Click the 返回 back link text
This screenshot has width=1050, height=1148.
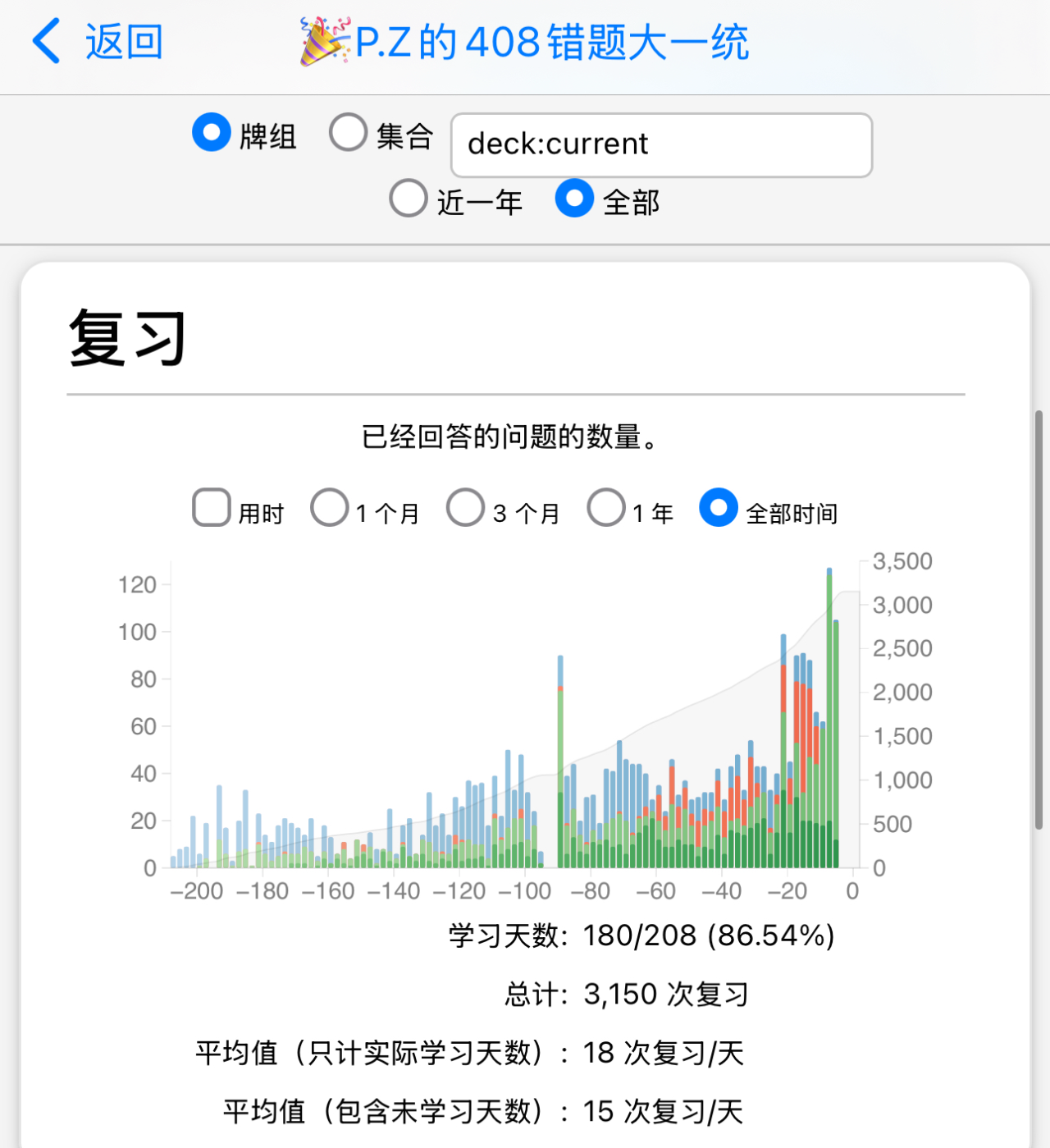click(x=124, y=41)
